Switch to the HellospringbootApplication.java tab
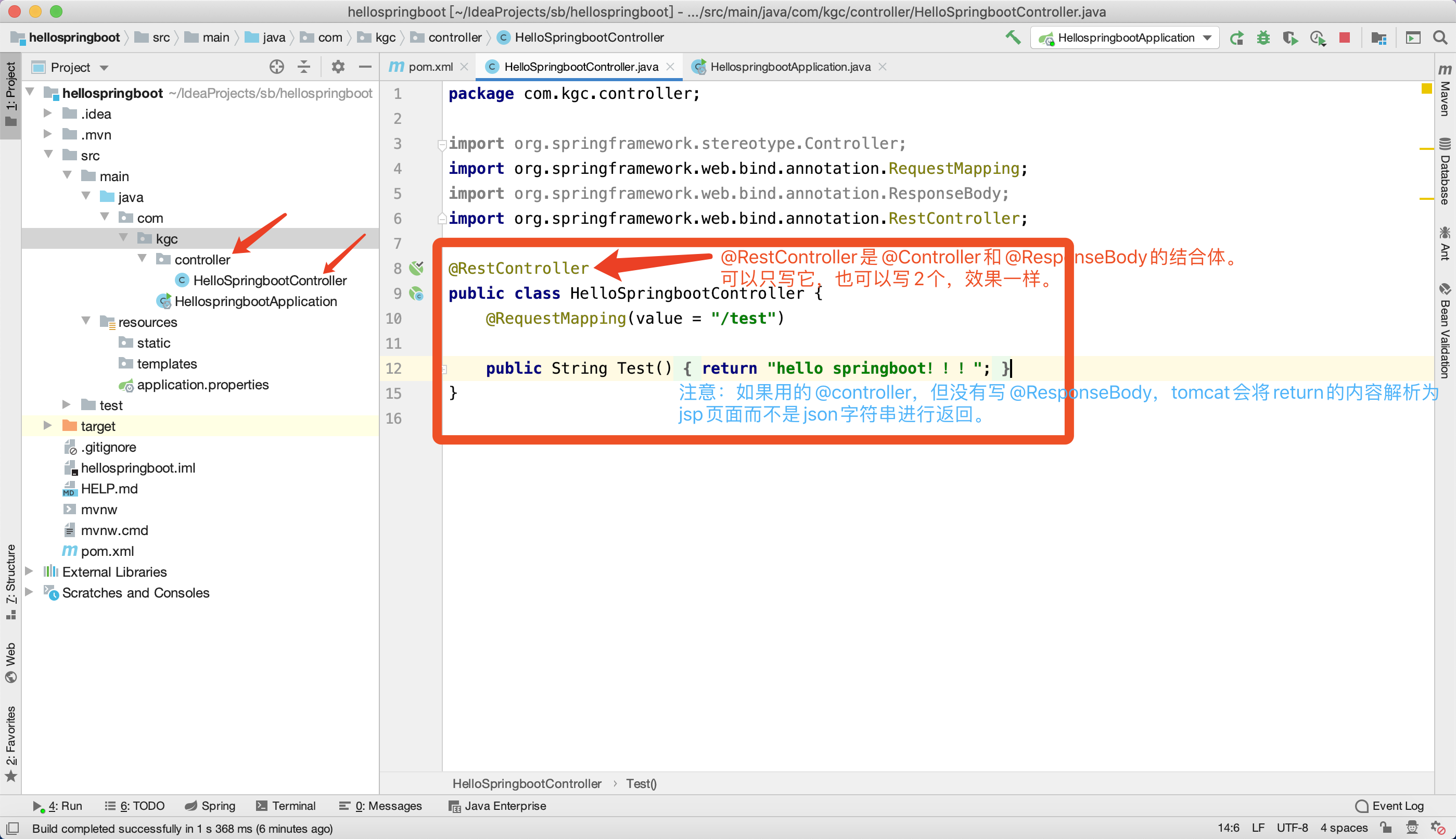This screenshot has height=839, width=1456. (x=791, y=66)
